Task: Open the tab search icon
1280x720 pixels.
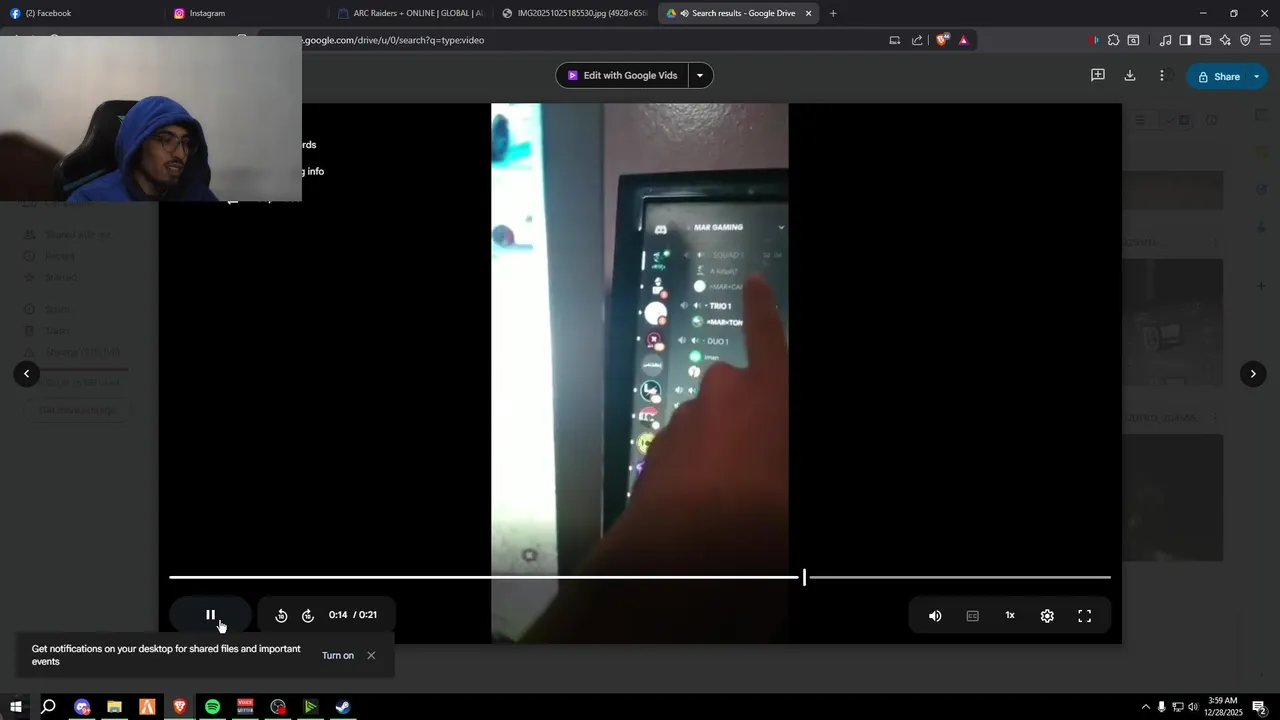Action: (x=1133, y=40)
